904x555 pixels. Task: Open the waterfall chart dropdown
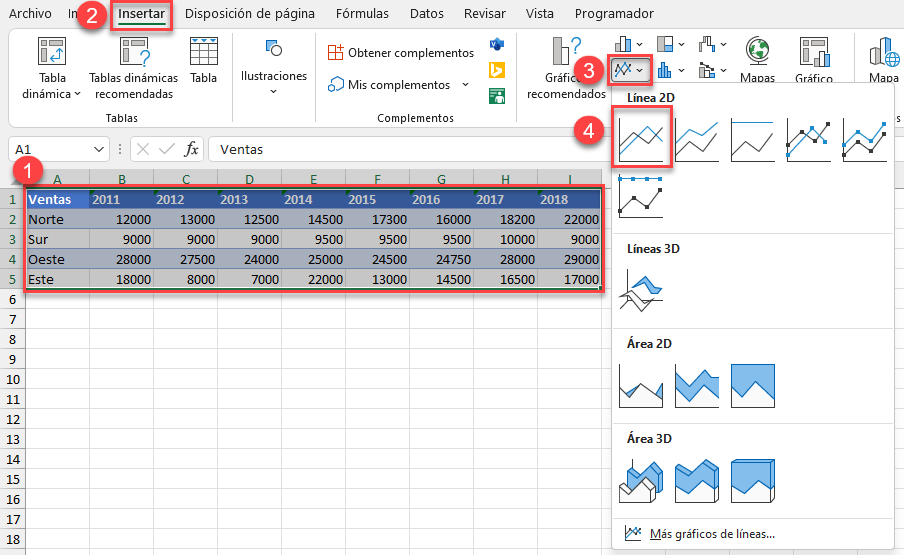pos(713,44)
